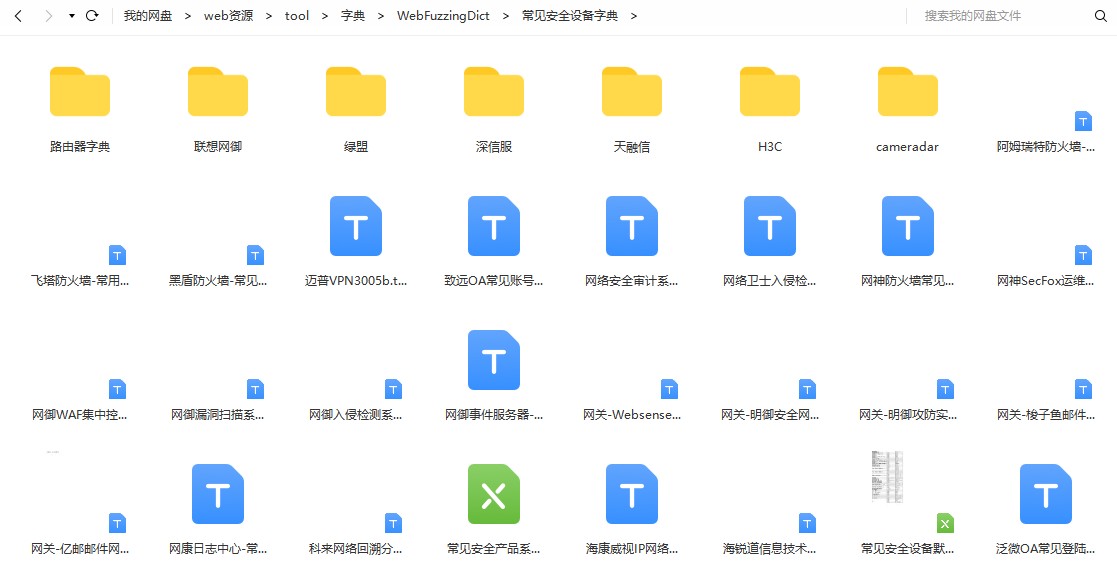Select the 飞塔防火墙 text file icon

click(117, 255)
